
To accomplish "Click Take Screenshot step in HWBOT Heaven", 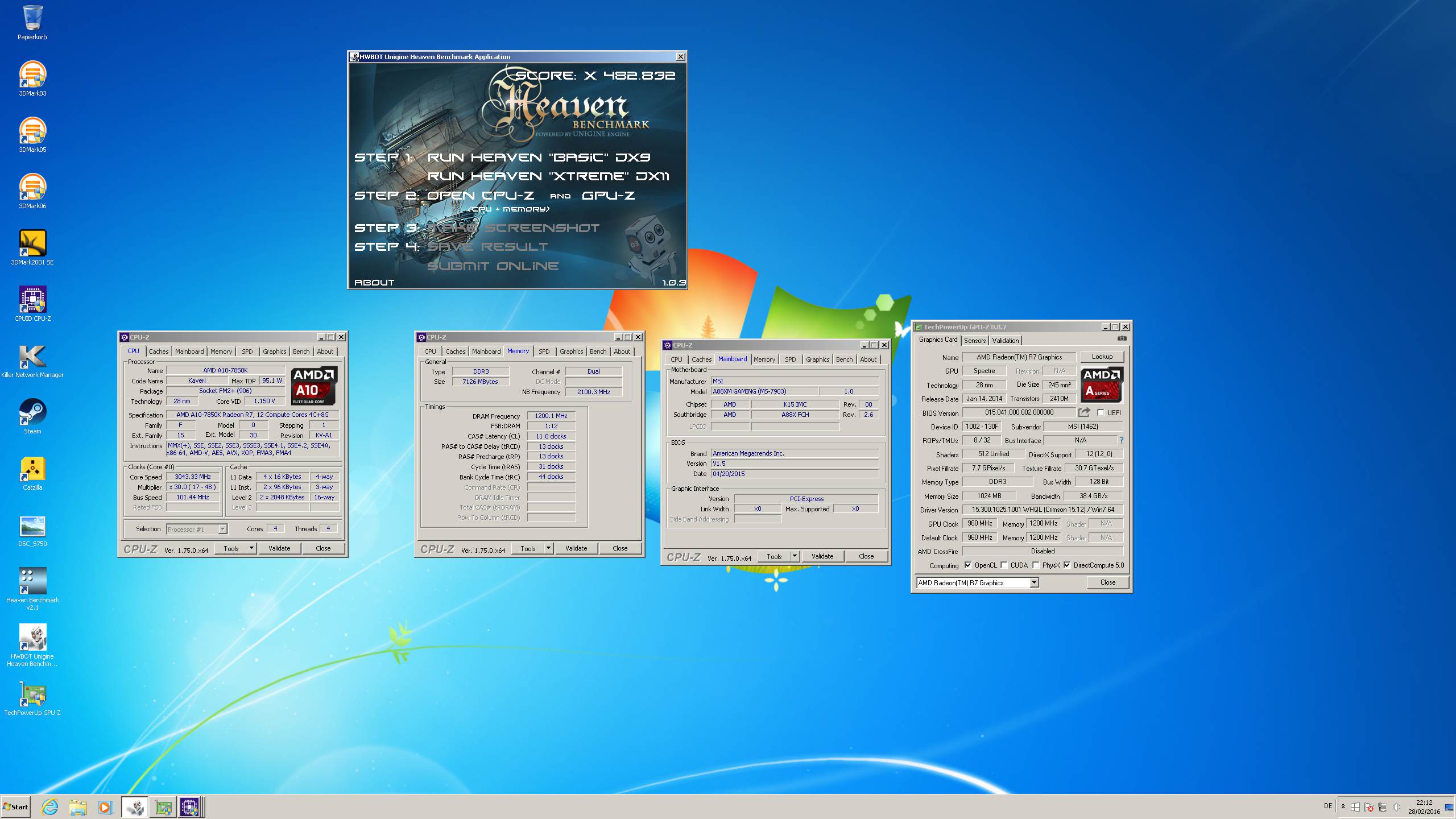I will tap(514, 228).
